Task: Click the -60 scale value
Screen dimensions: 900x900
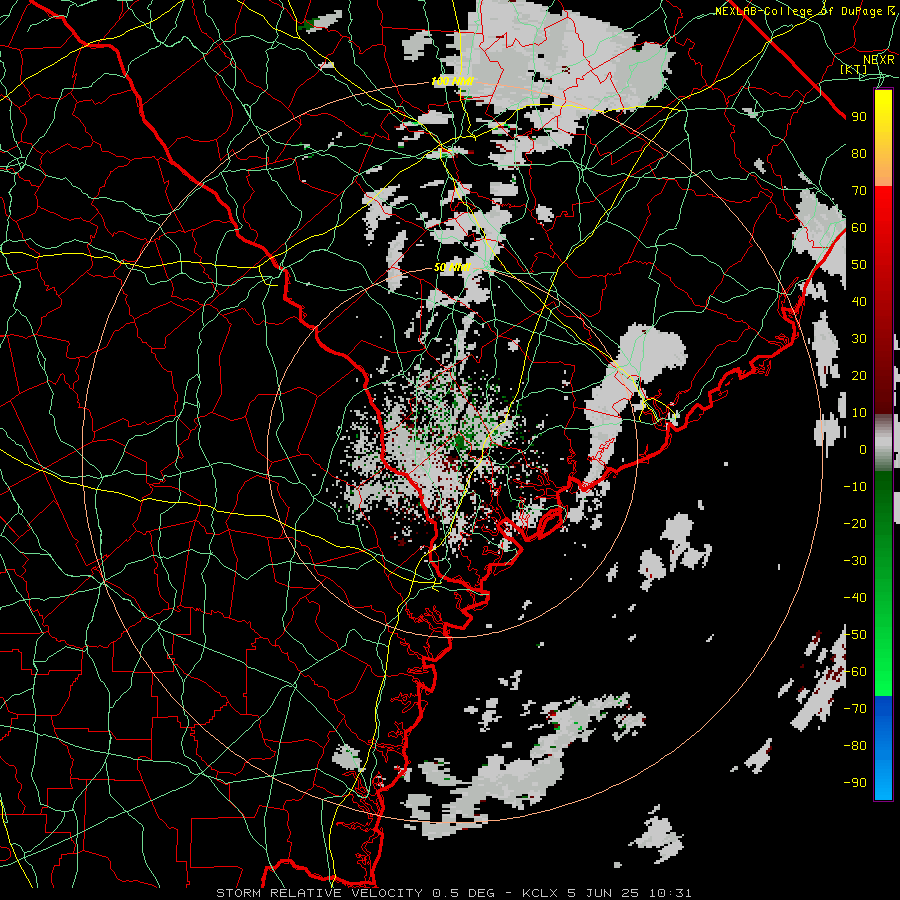Action: point(855,672)
